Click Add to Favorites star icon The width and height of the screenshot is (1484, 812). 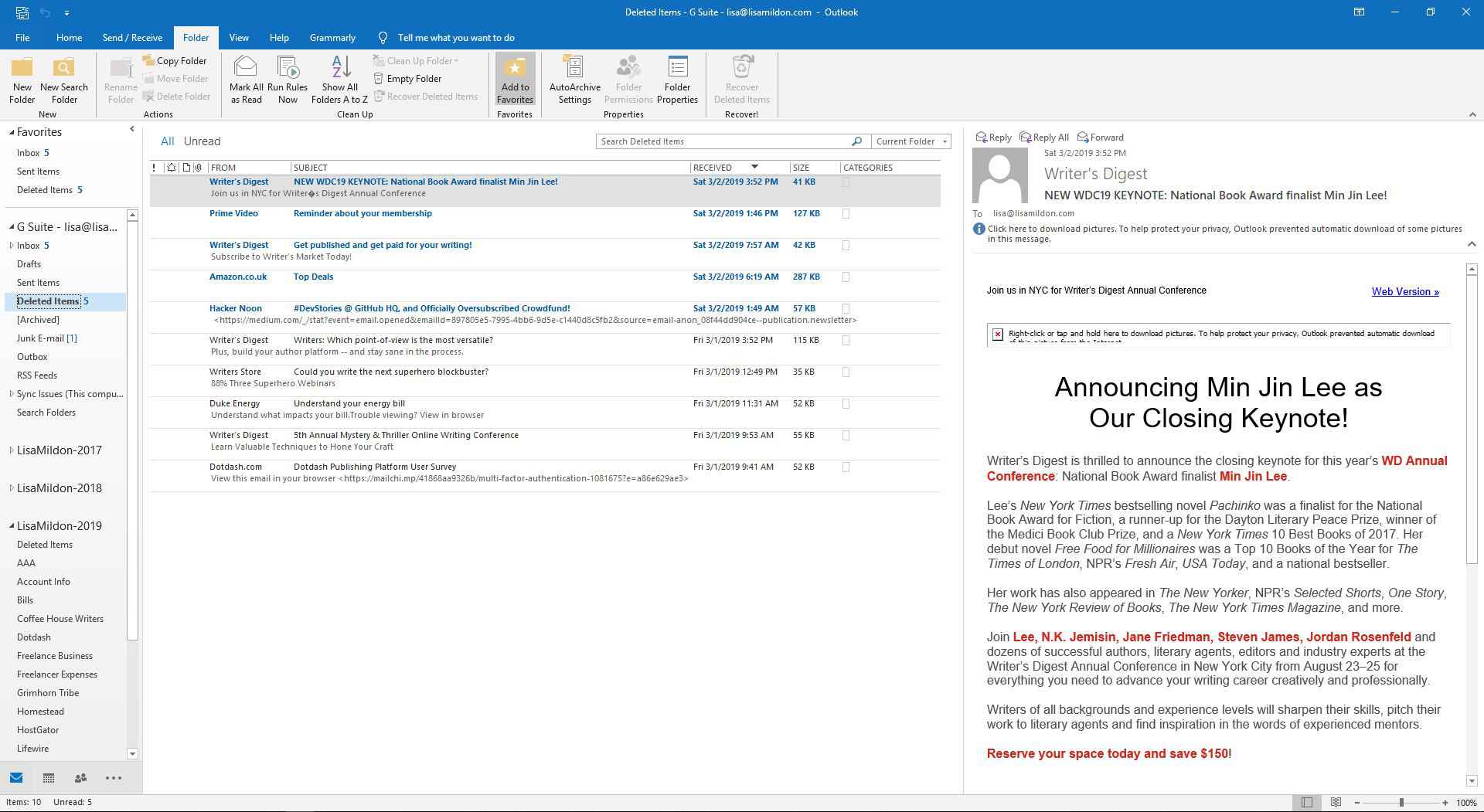515,80
